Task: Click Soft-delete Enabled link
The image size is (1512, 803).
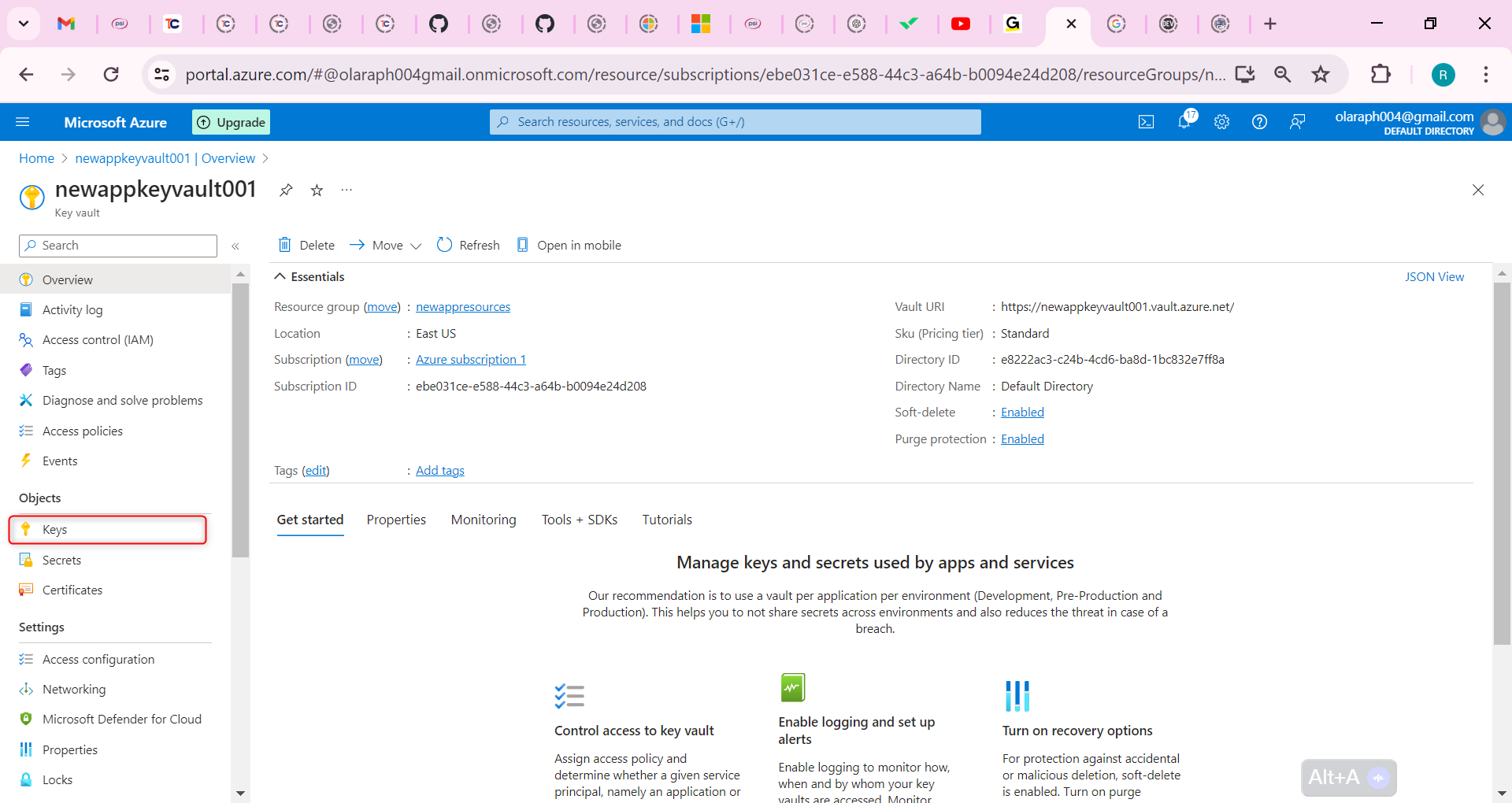Action: [1022, 413]
